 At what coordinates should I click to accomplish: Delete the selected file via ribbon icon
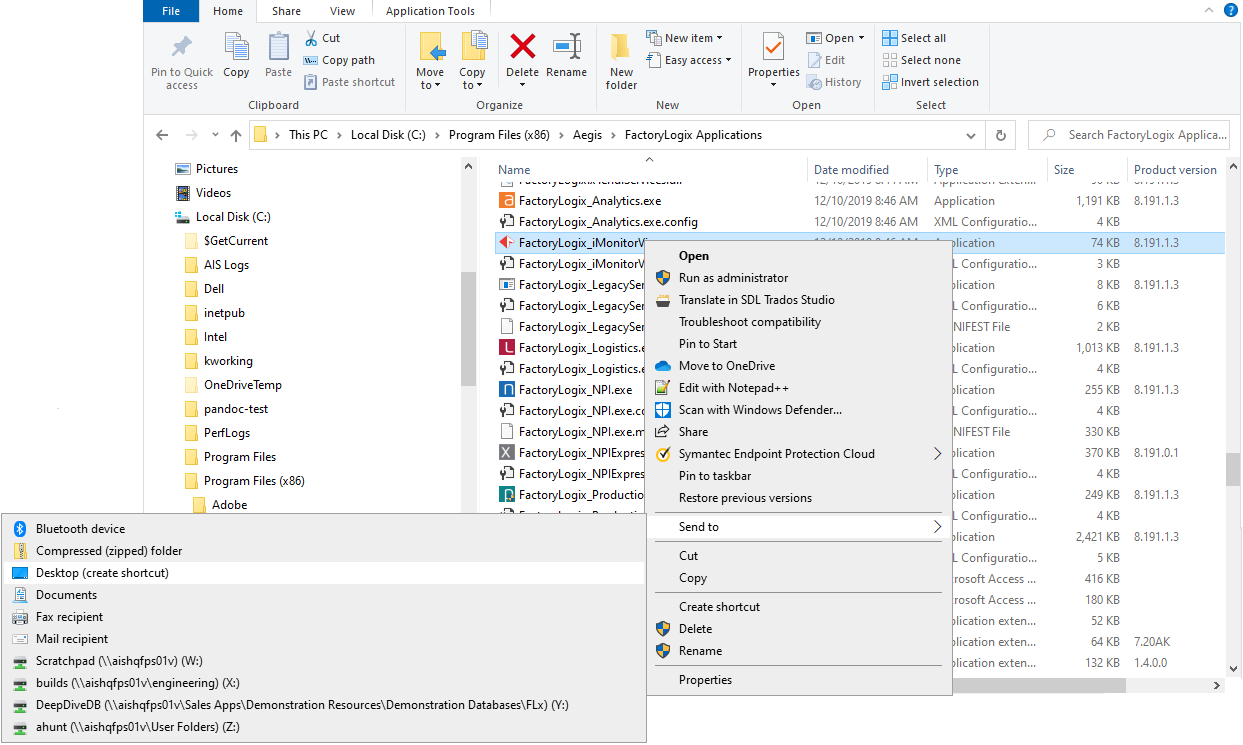pyautogui.click(x=521, y=55)
